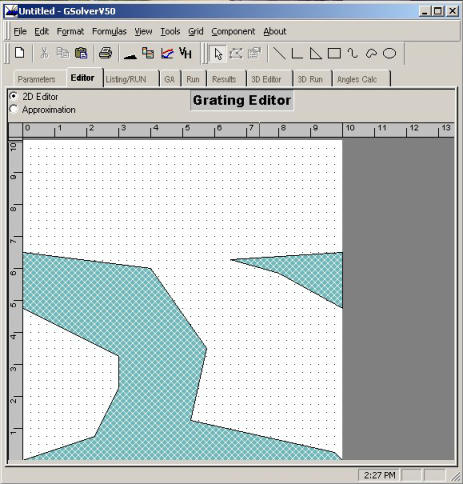Viewport: 463px width, 484px height.
Task: Select the straight line drawing tool
Action: point(279,53)
